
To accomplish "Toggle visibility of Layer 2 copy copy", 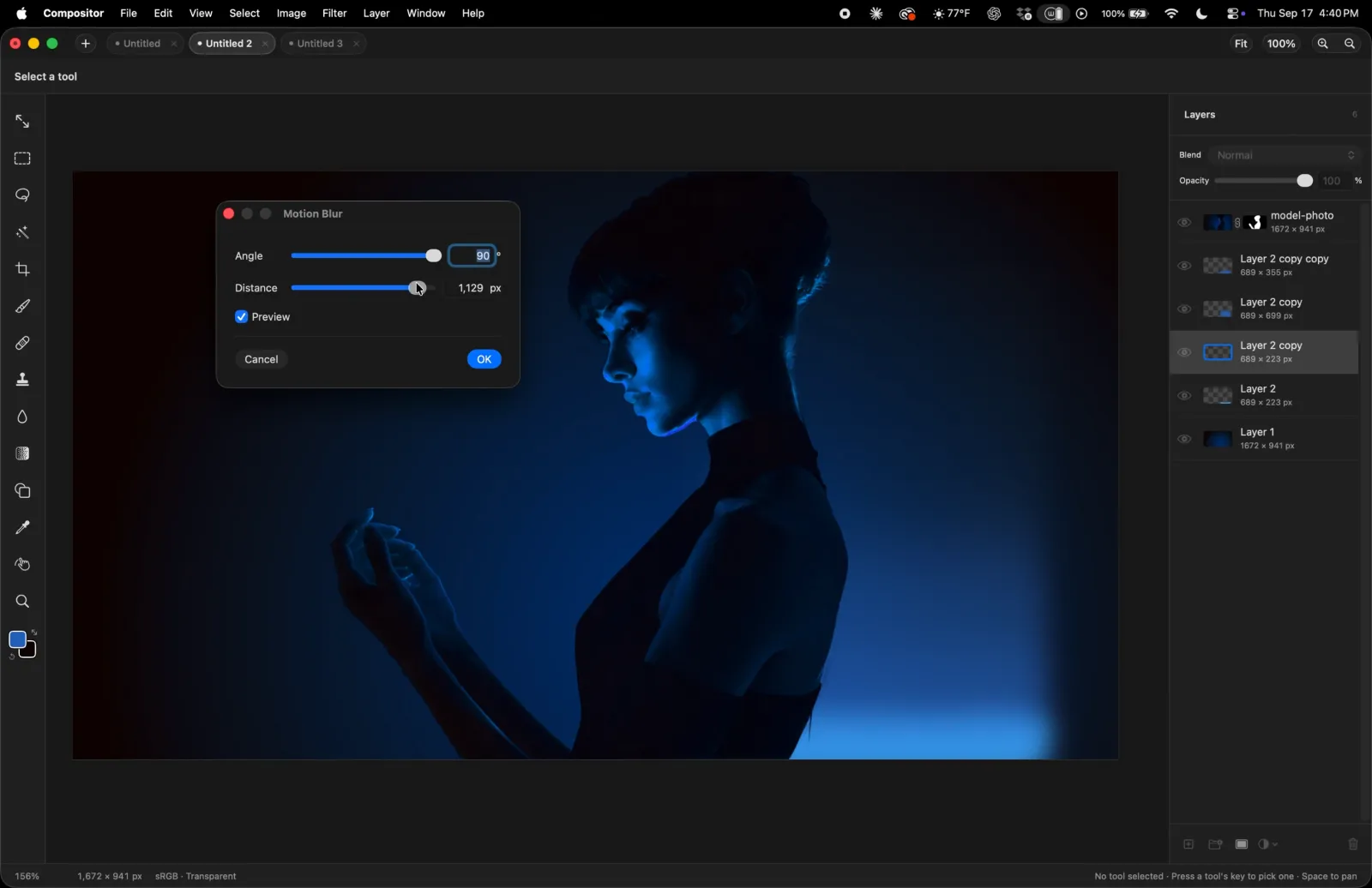I will [1184, 266].
